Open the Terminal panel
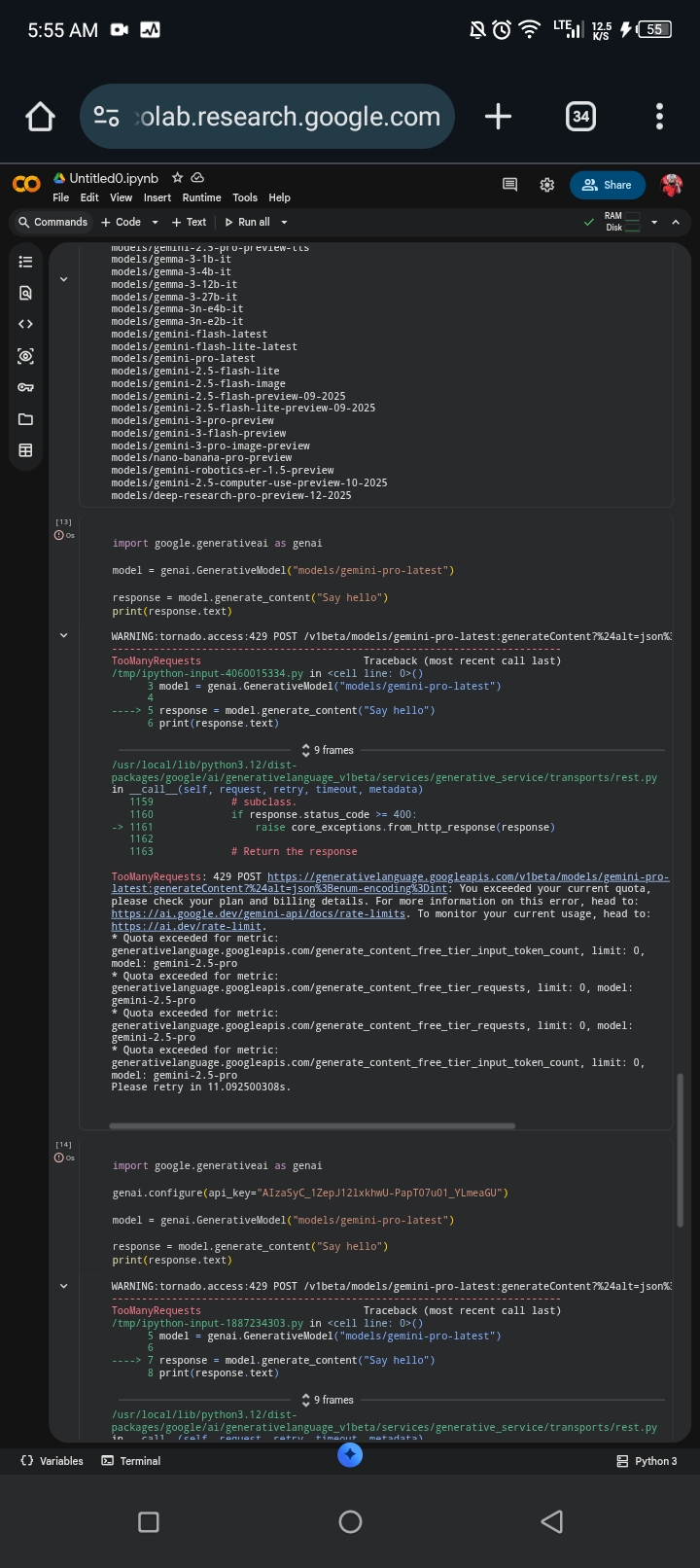Image resolution: width=700 pixels, height=1568 pixels. [x=131, y=1461]
